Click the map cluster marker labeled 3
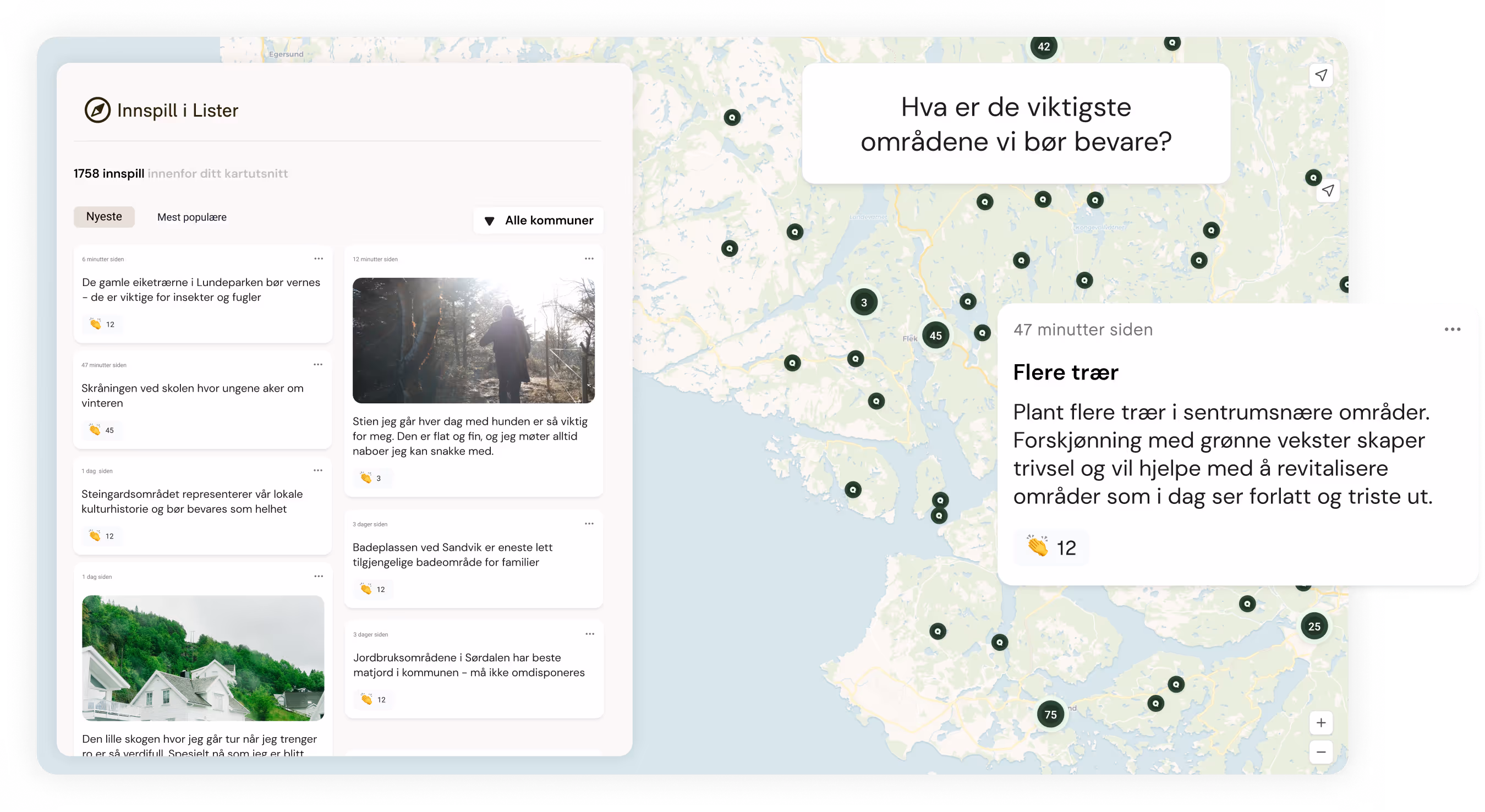This screenshot has width=1485, height=812. click(864, 303)
